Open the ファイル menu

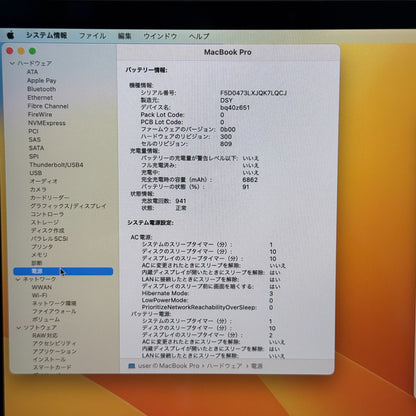click(93, 36)
